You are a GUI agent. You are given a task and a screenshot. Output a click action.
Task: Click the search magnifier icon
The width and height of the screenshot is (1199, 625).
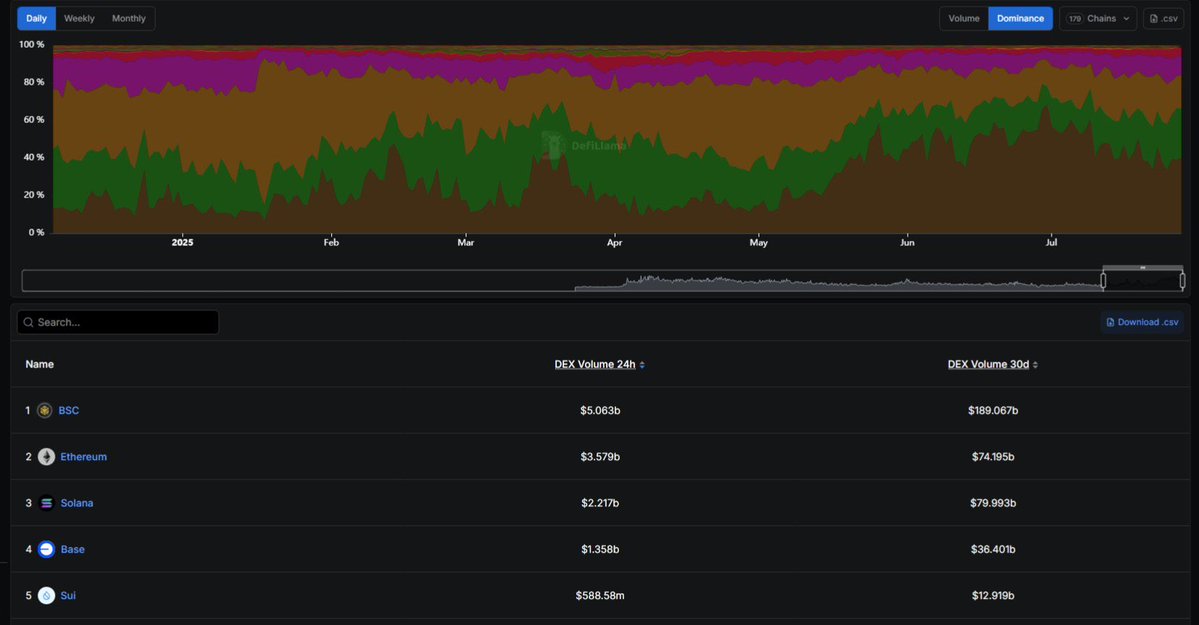(28, 322)
